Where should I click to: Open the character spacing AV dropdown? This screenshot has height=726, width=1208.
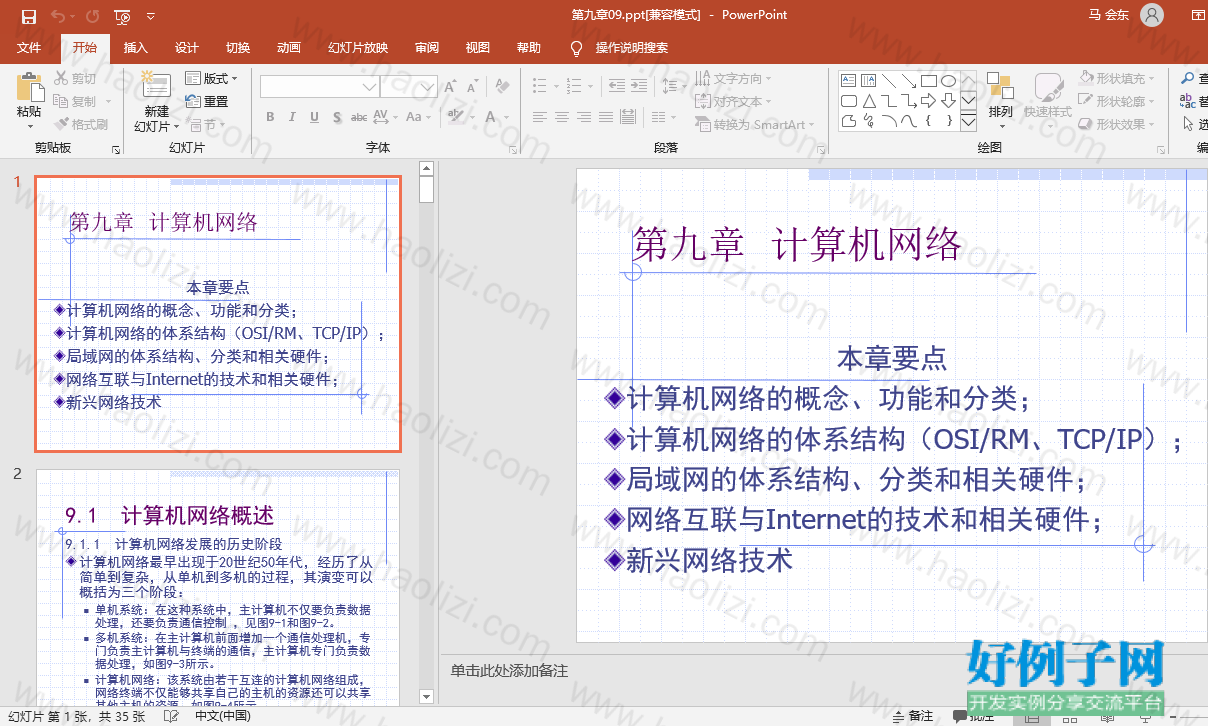384,117
